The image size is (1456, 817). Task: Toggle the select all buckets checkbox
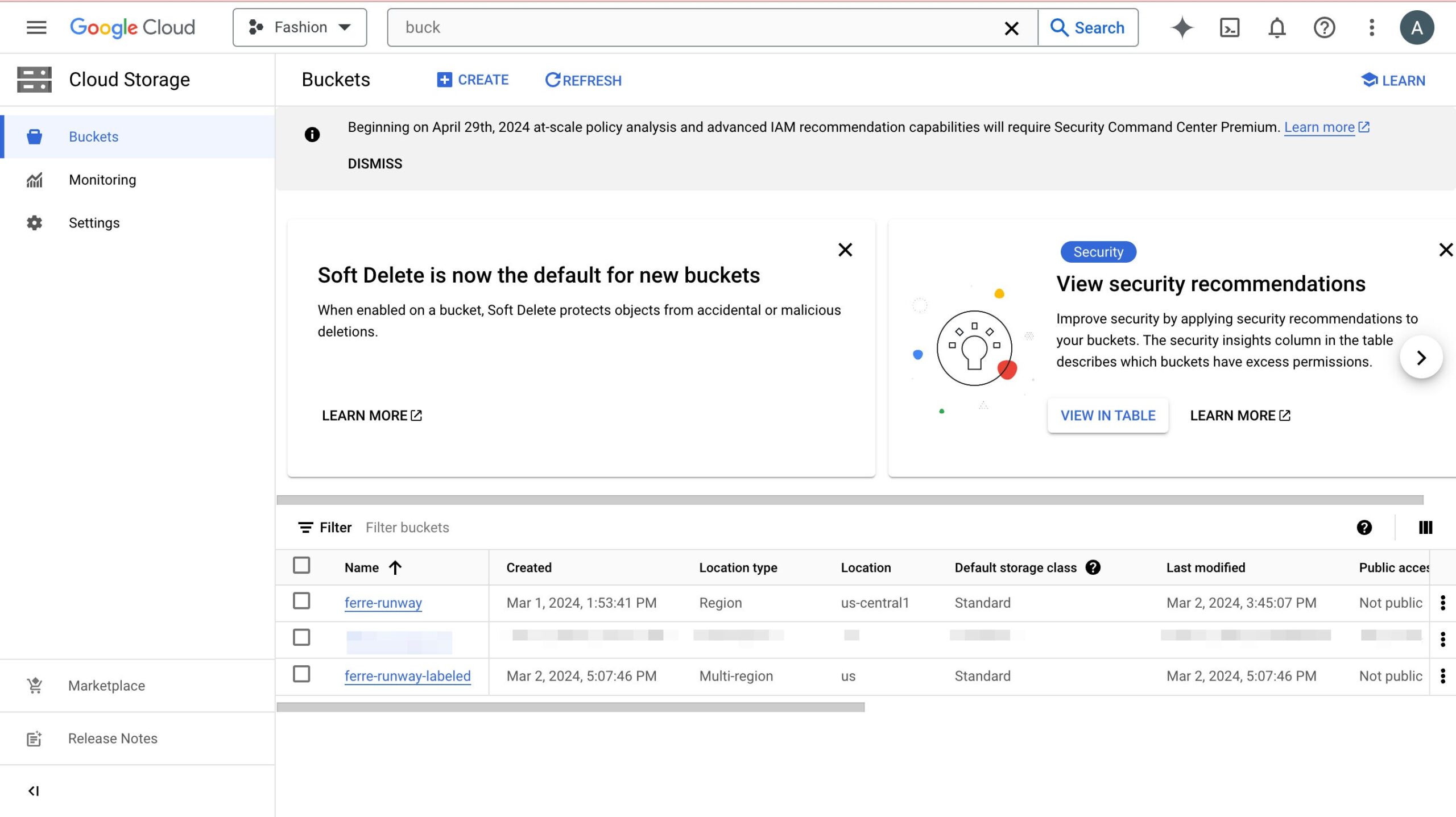pos(301,566)
